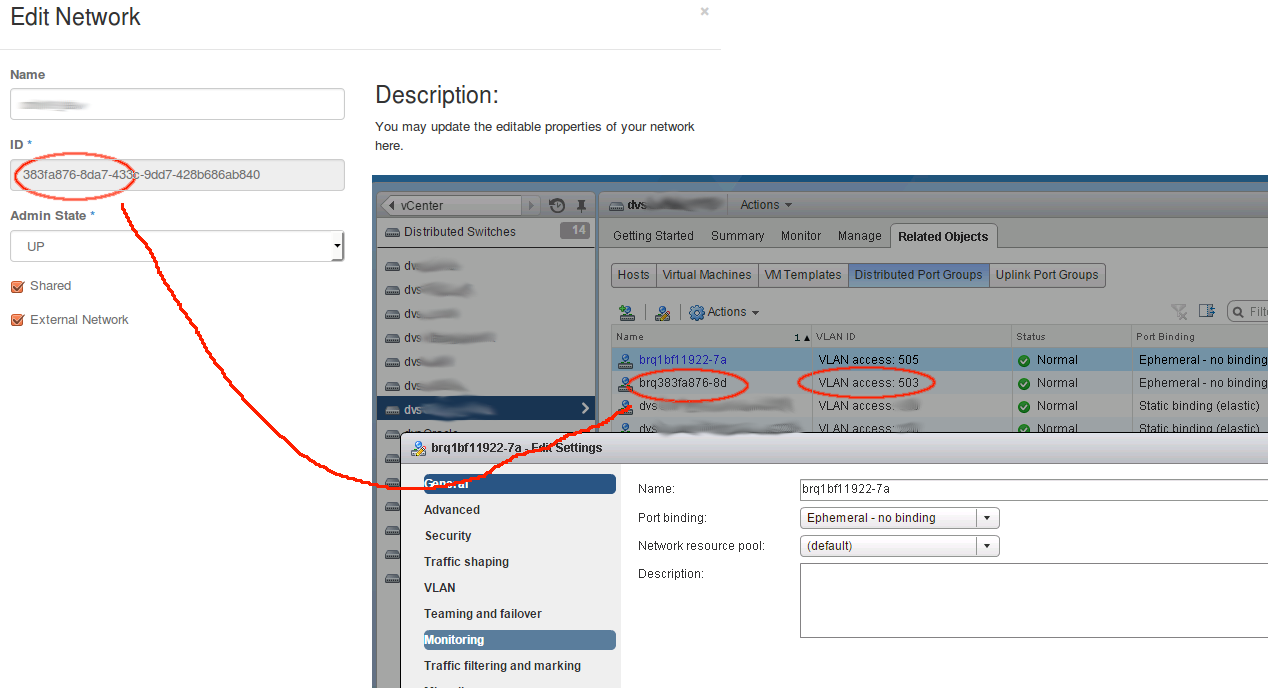Click the edit port group settings icon
1268x688 pixels.
662,313
